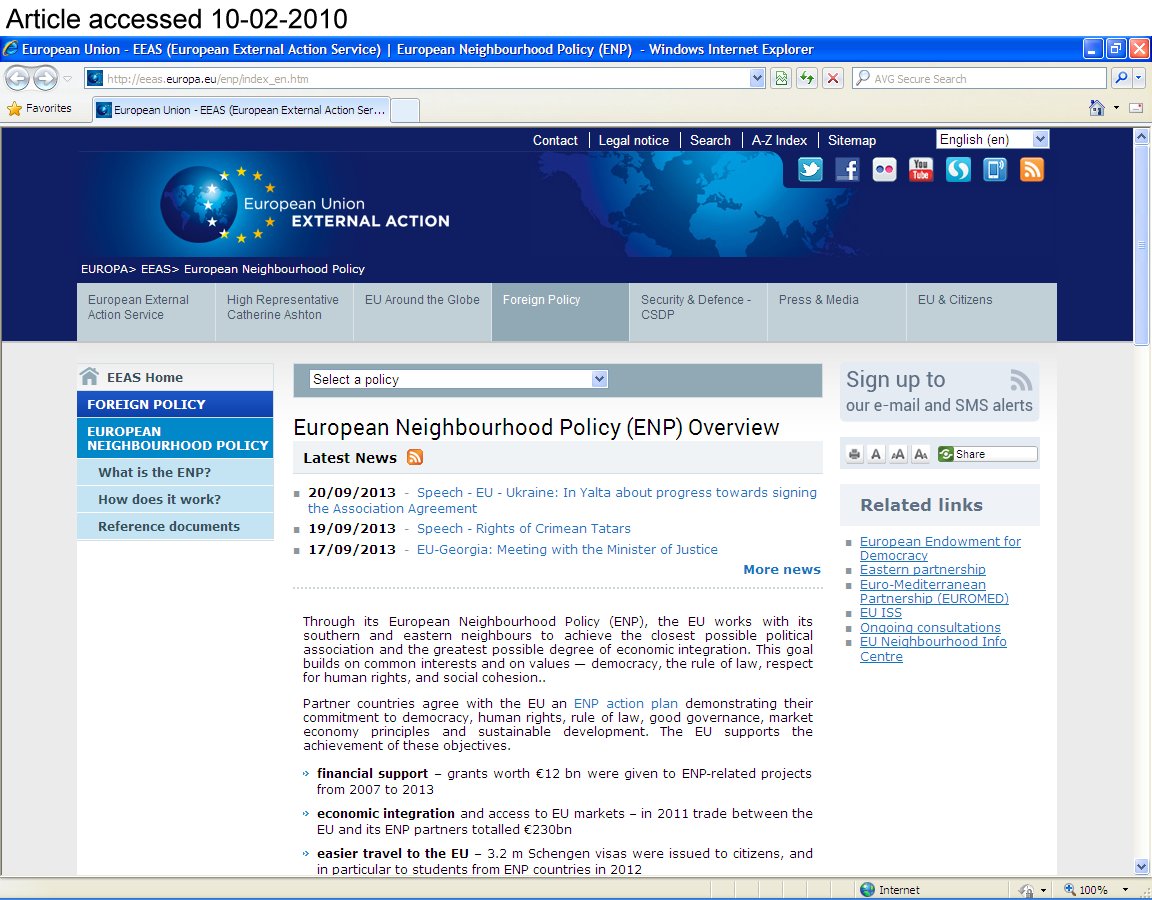Open the EU Twitter page icon
The height and width of the screenshot is (900, 1152).
[810, 170]
